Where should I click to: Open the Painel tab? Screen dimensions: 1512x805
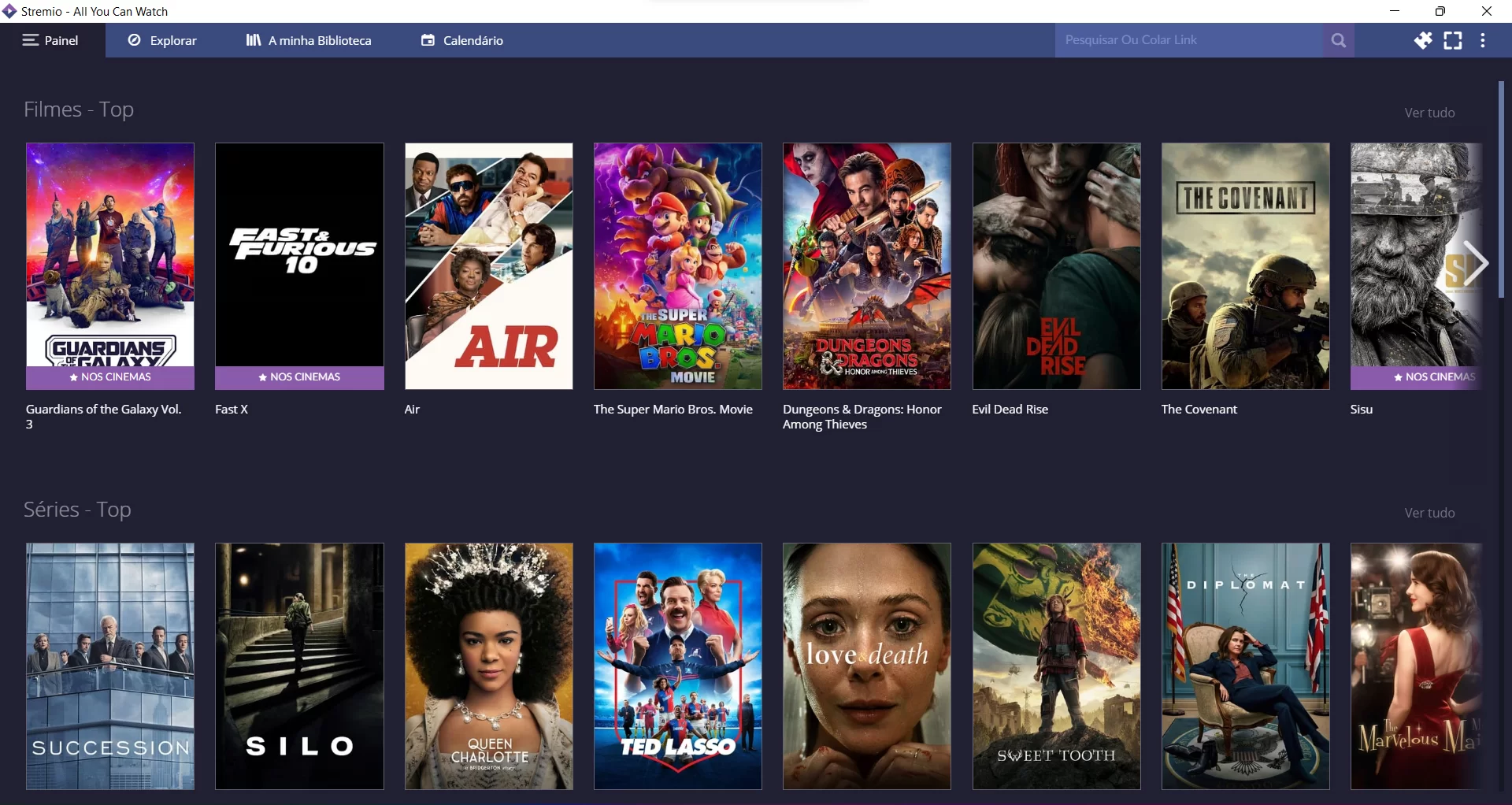(x=52, y=41)
